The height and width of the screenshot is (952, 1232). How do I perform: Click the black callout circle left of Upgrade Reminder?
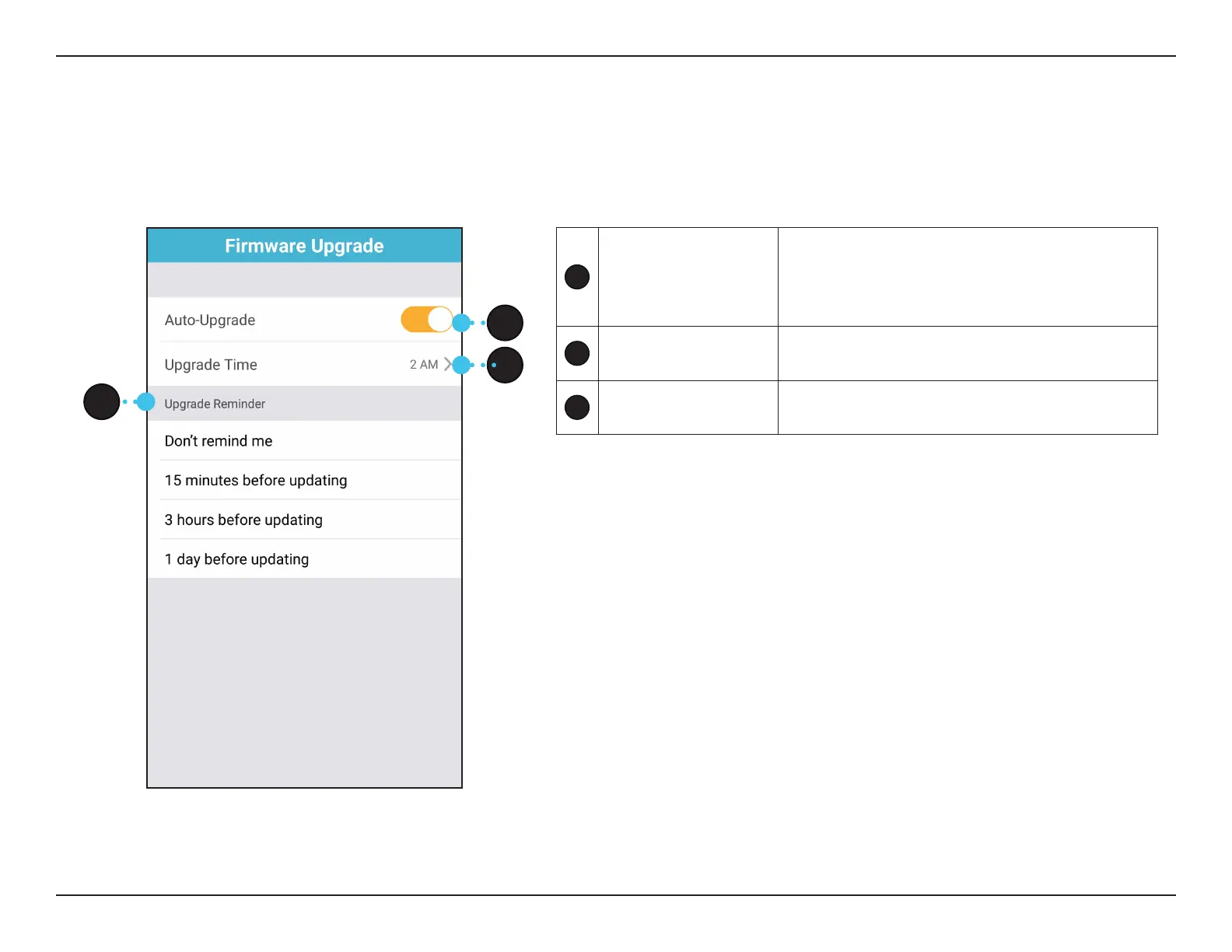[x=102, y=402]
